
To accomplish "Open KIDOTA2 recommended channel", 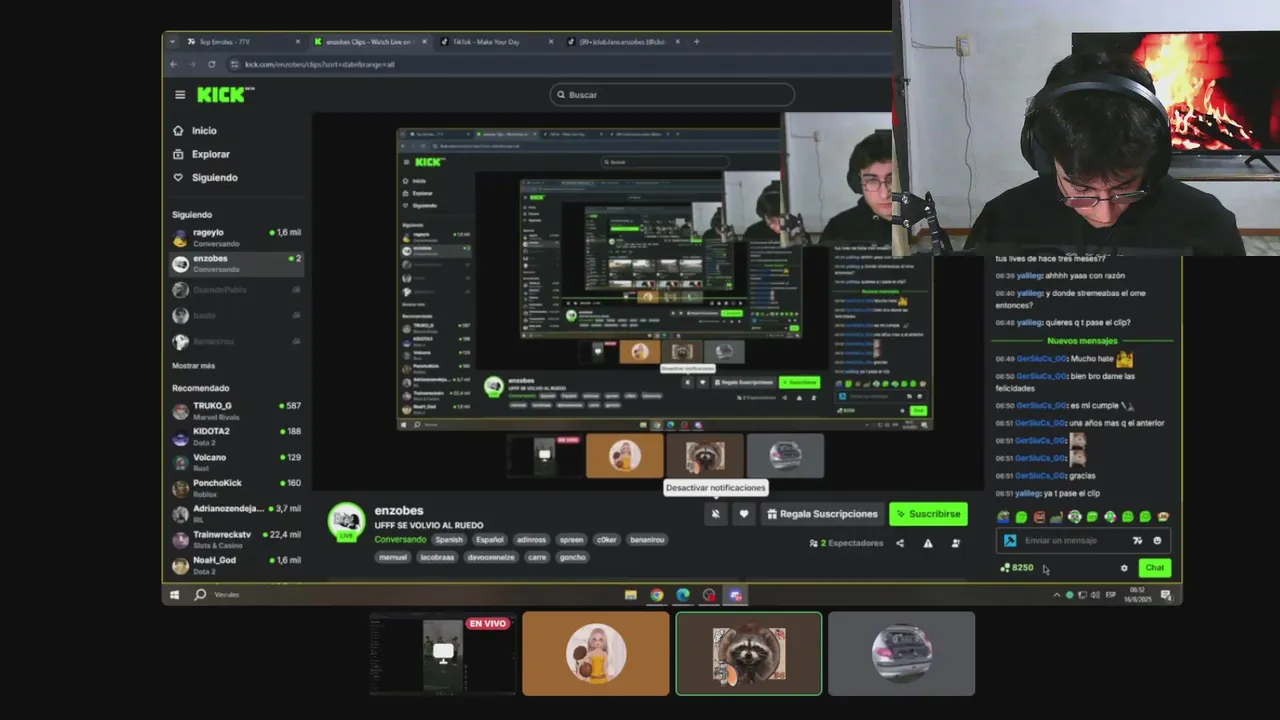I will tap(236, 436).
